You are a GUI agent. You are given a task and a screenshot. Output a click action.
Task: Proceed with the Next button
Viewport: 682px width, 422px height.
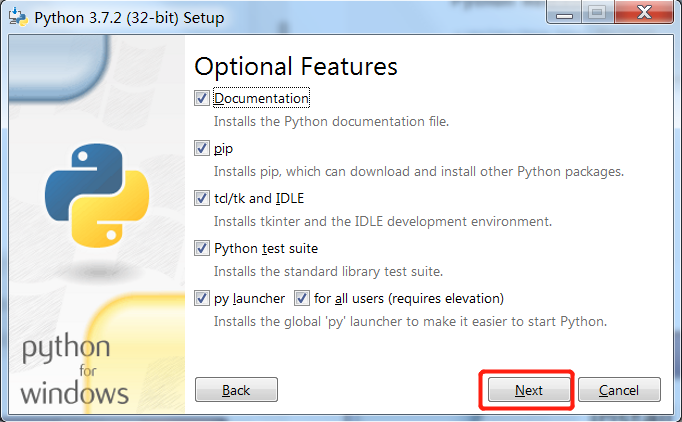click(529, 389)
